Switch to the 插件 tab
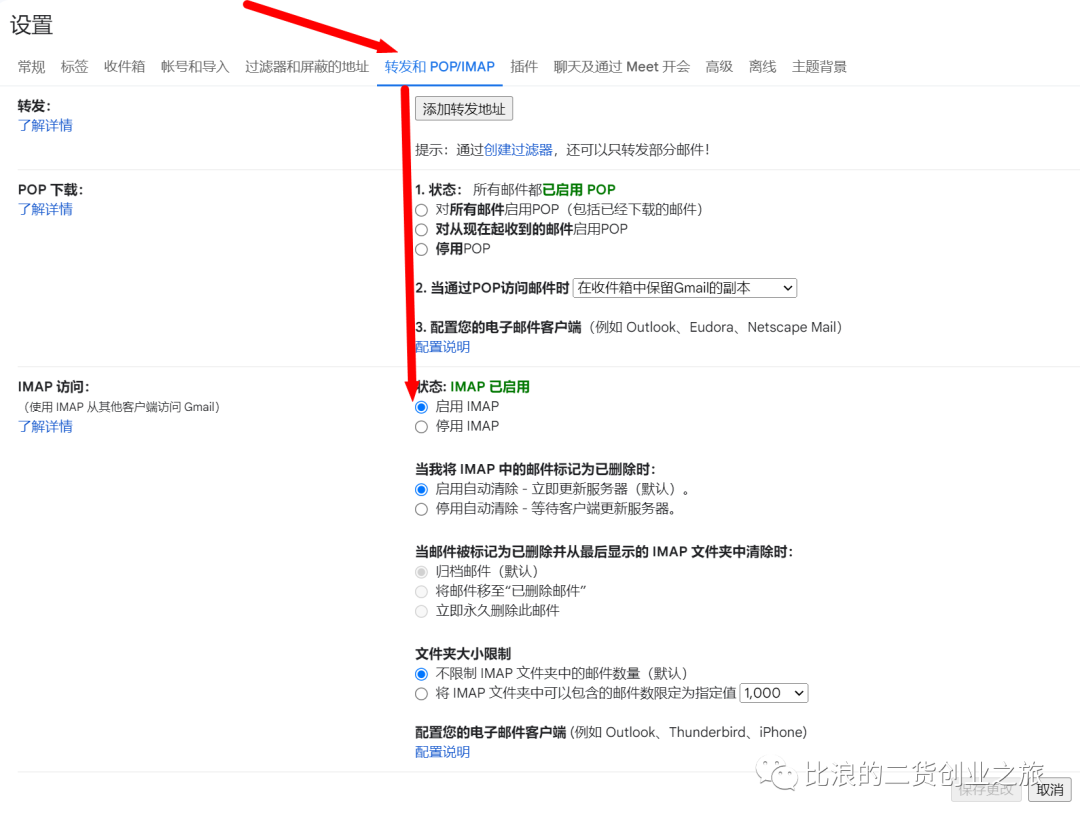This screenshot has height=822, width=1080. [524, 66]
